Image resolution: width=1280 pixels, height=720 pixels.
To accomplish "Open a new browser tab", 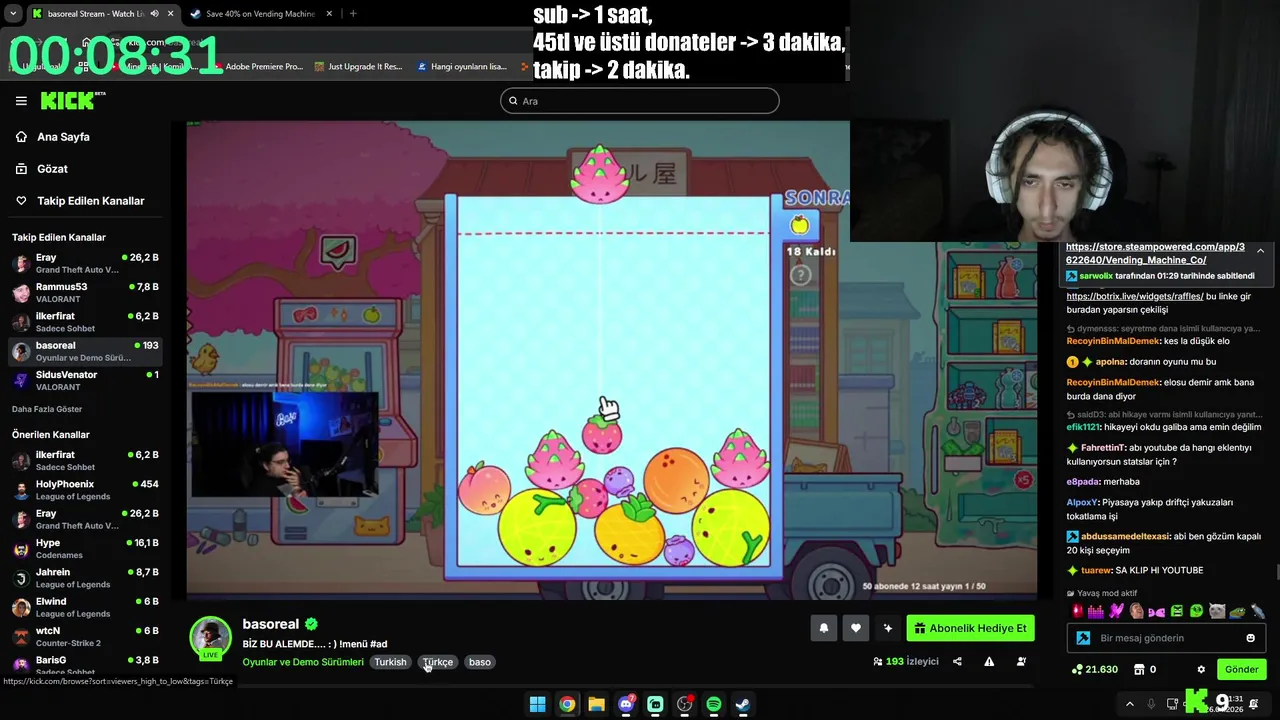I will 353,14.
